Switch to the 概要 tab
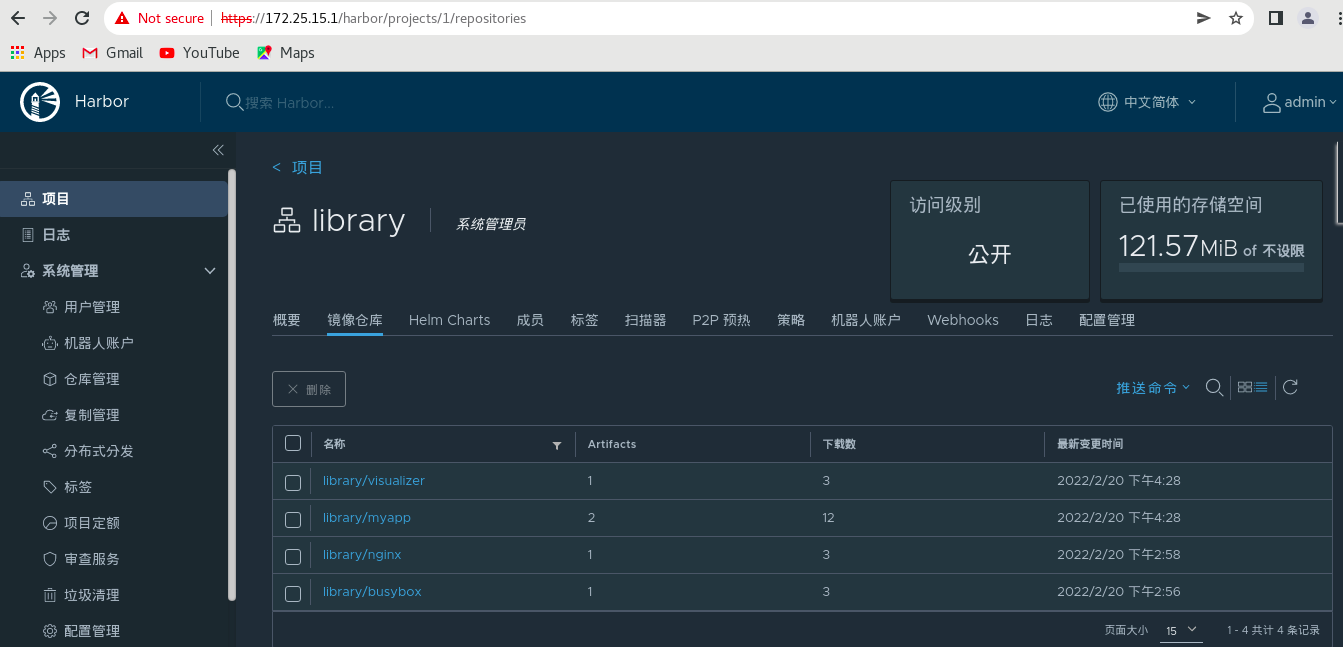Viewport: 1343px width, 647px height. coord(287,320)
